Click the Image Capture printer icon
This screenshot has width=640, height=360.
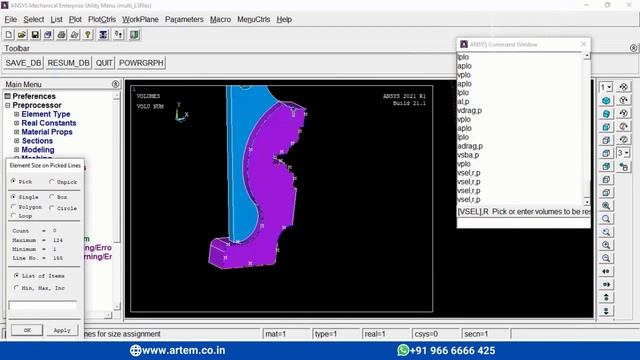(x=61, y=35)
